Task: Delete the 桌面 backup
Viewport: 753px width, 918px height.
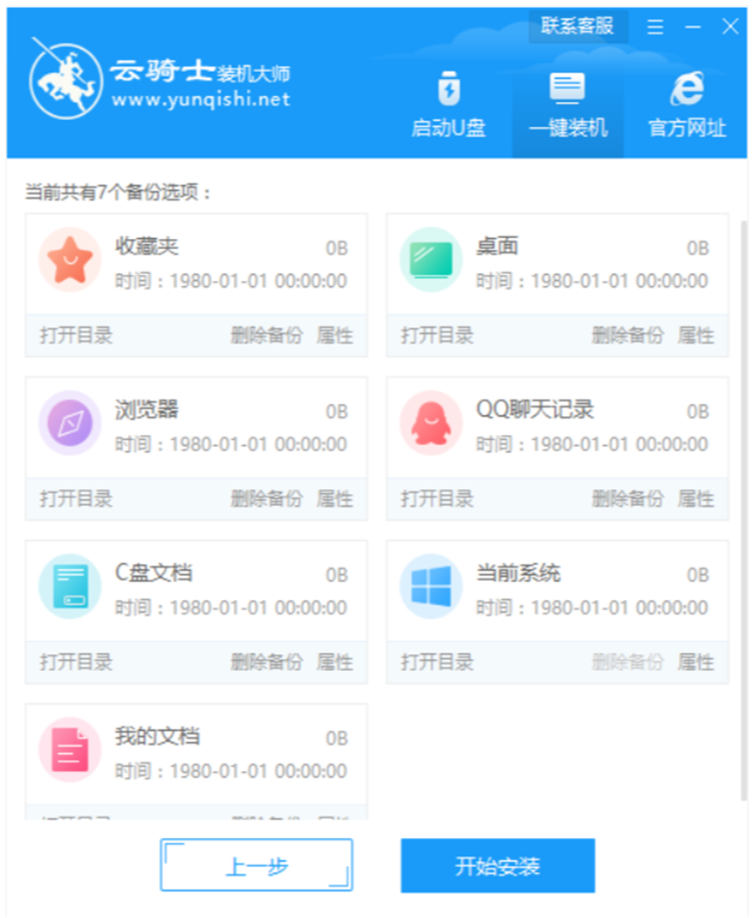Action: [x=627, y=335]
